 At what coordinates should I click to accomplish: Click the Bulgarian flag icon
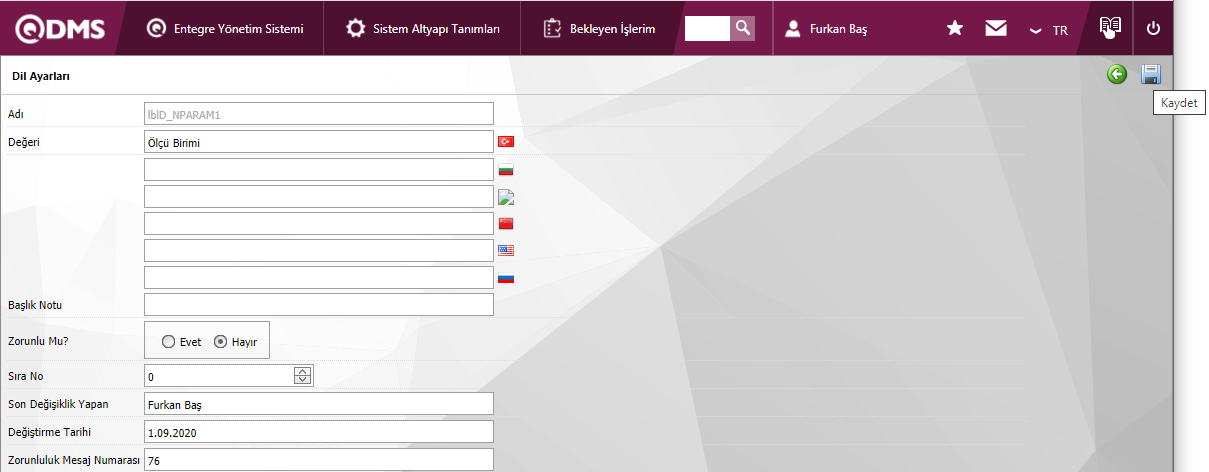tap(506, 170)
